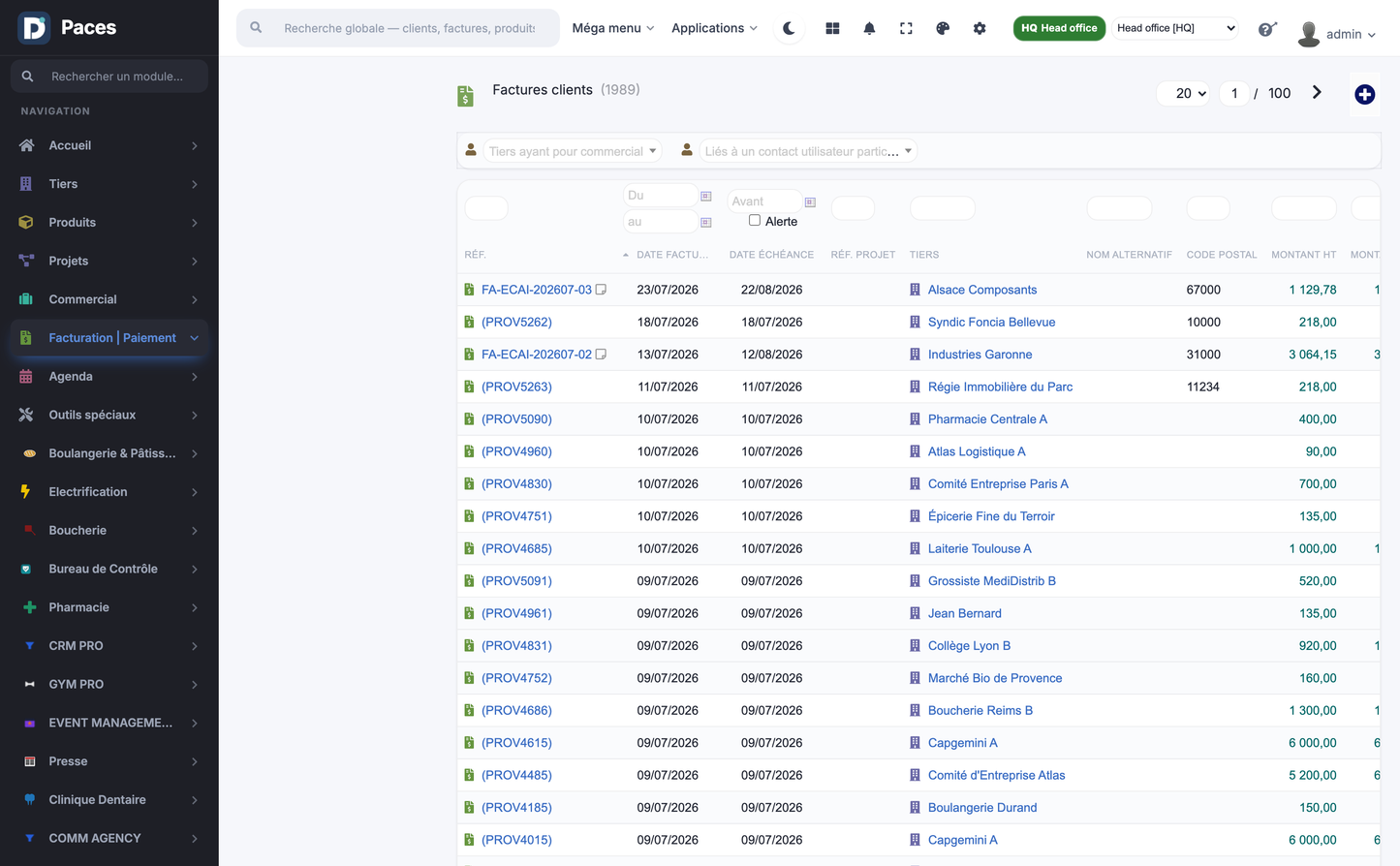Select postal code 67000 cell
Screen dimensions: 1400x866
pos(1203,290)
